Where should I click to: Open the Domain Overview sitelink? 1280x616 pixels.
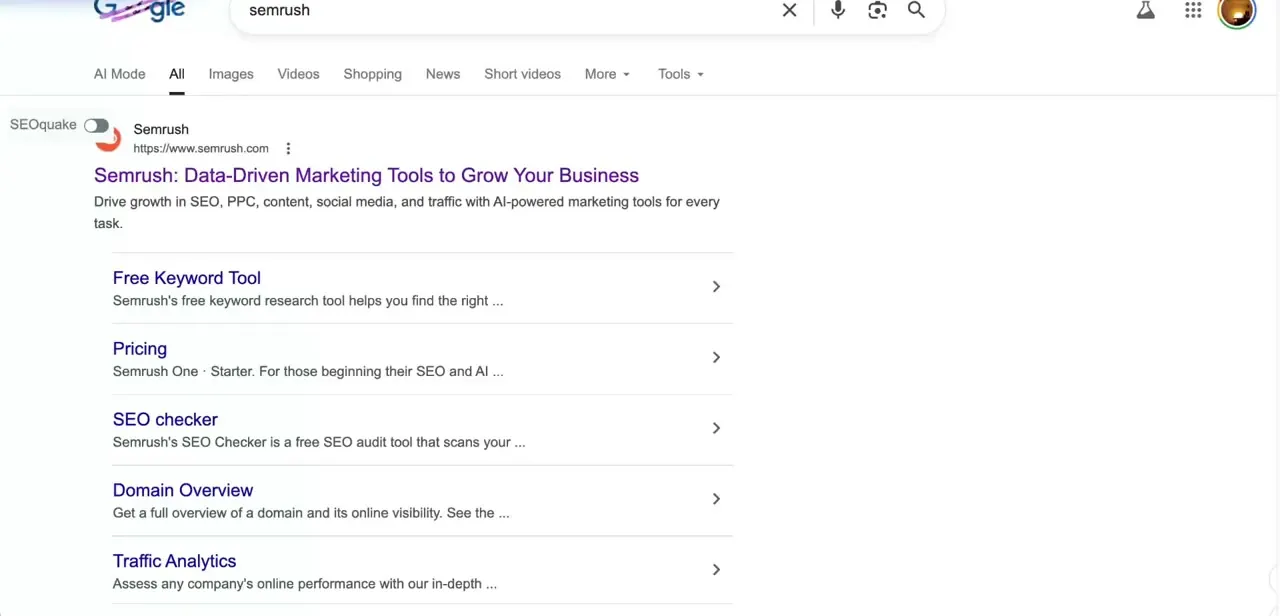[183, 490]
